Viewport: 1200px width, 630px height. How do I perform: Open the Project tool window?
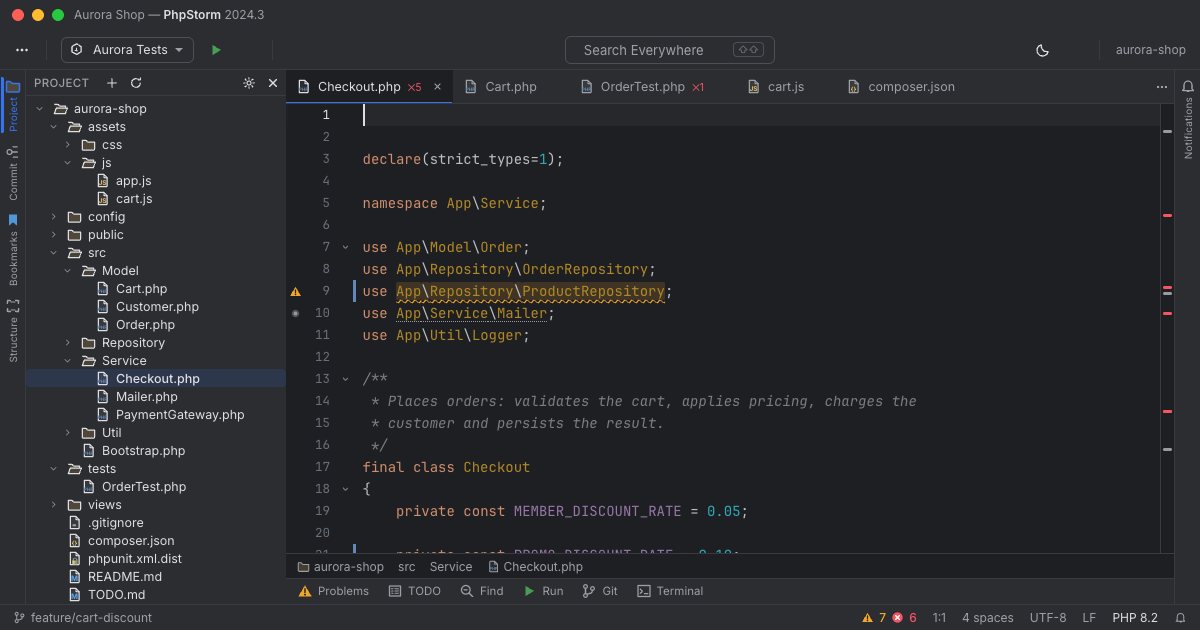coord(13,106)
